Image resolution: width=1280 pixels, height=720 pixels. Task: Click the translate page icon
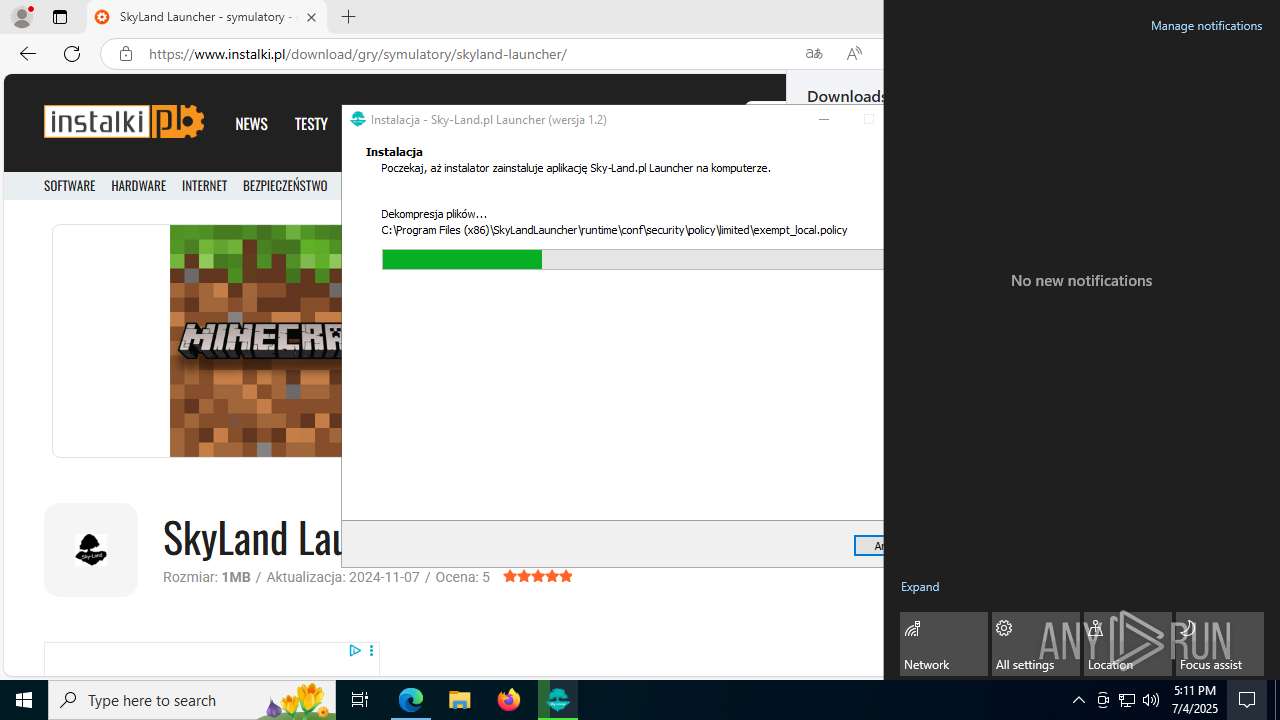(x=814, y=54)
